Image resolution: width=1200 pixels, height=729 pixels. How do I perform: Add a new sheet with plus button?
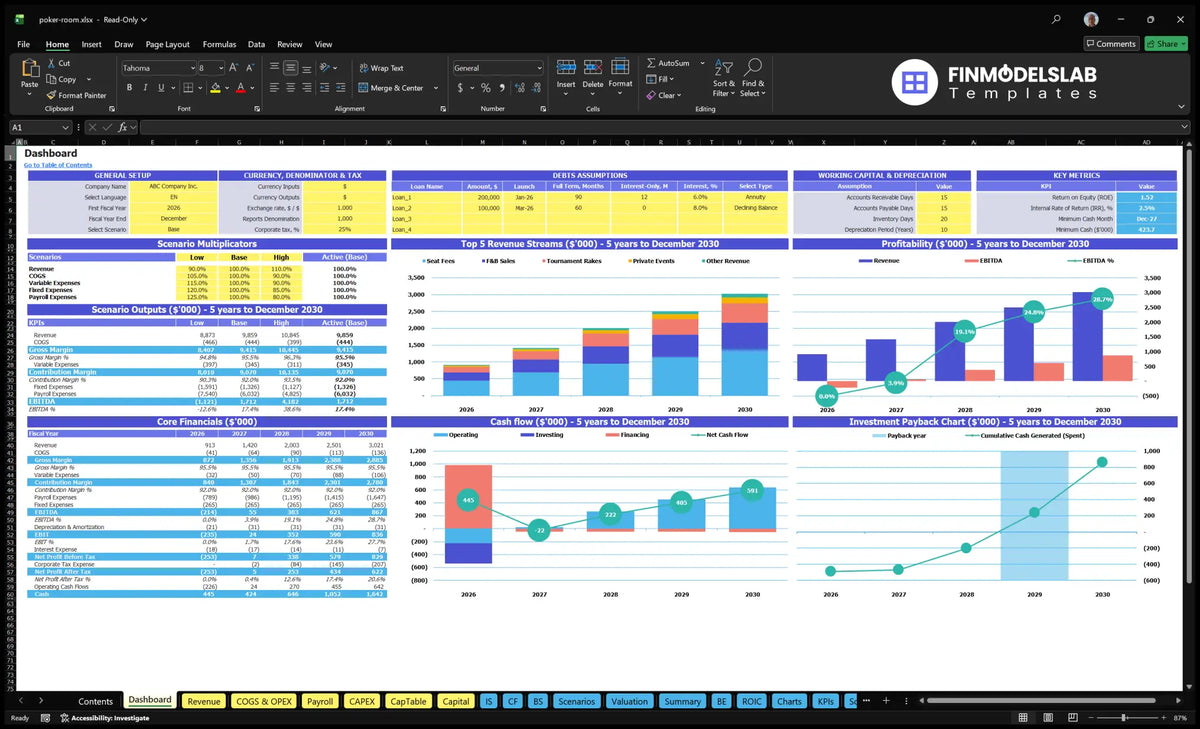(x=884, y=701)
